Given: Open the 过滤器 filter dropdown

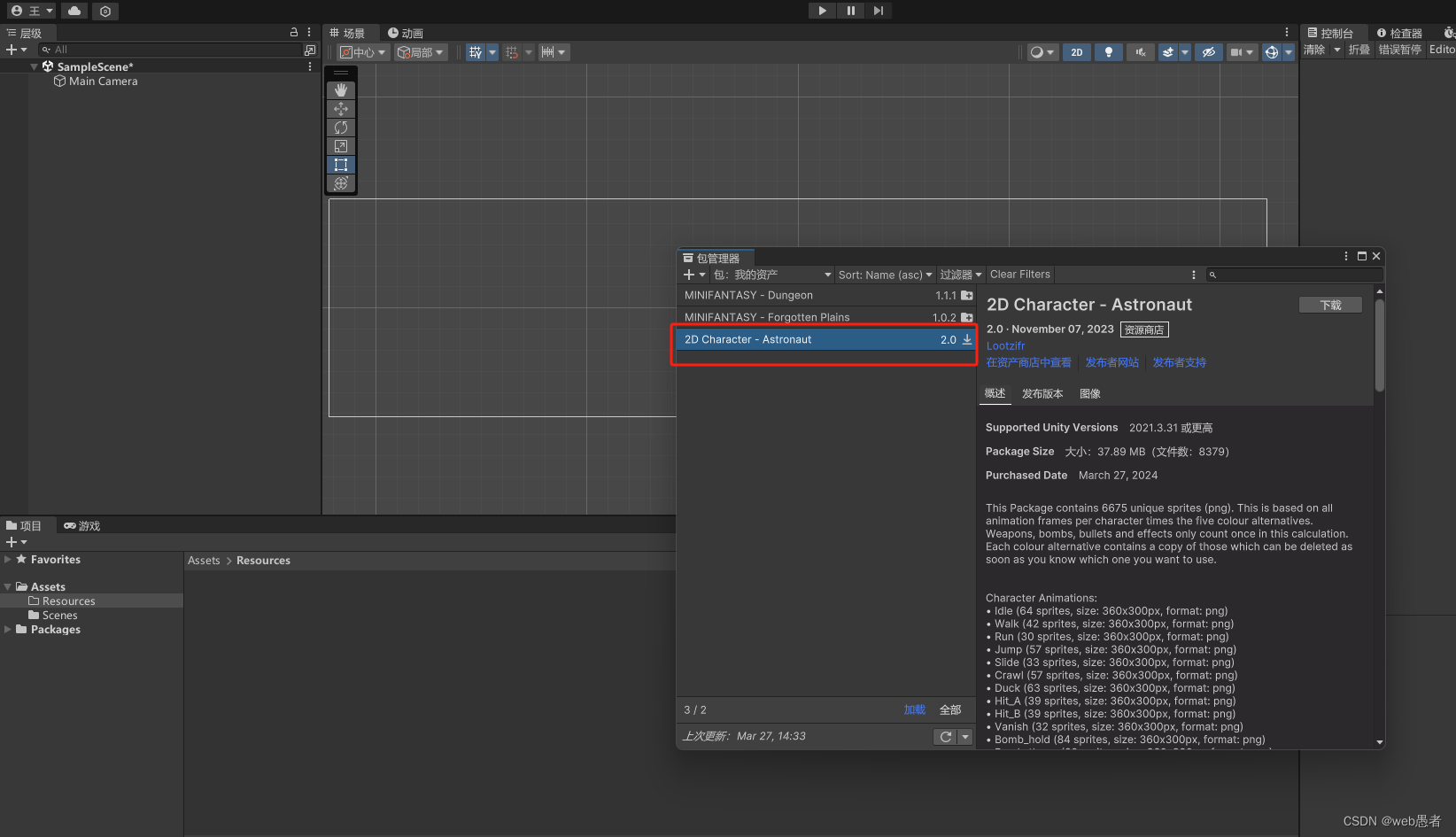Looking at the screenshot, I should point(960,275).
